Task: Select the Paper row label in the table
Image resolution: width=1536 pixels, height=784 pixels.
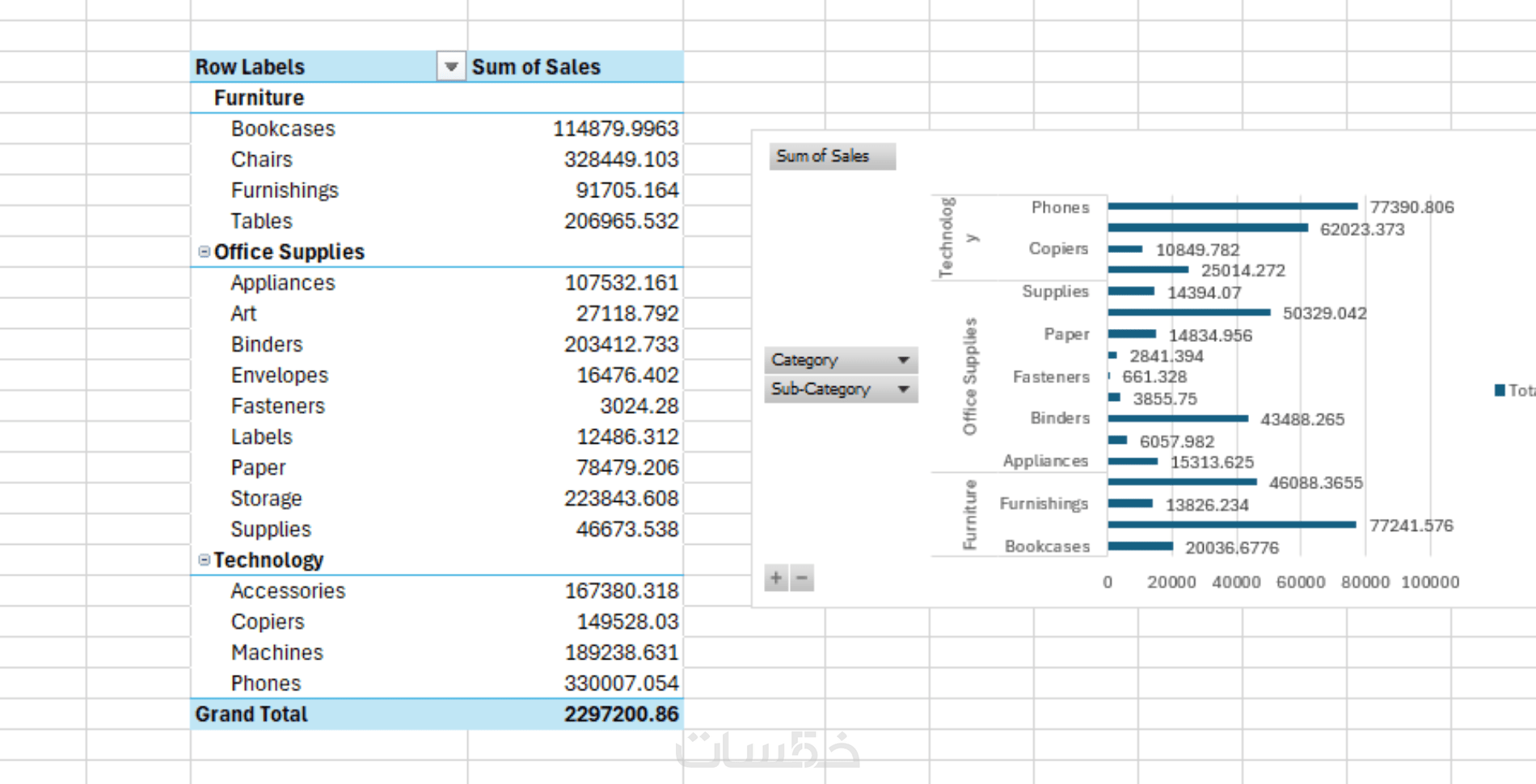Action: tap(259, 467)
